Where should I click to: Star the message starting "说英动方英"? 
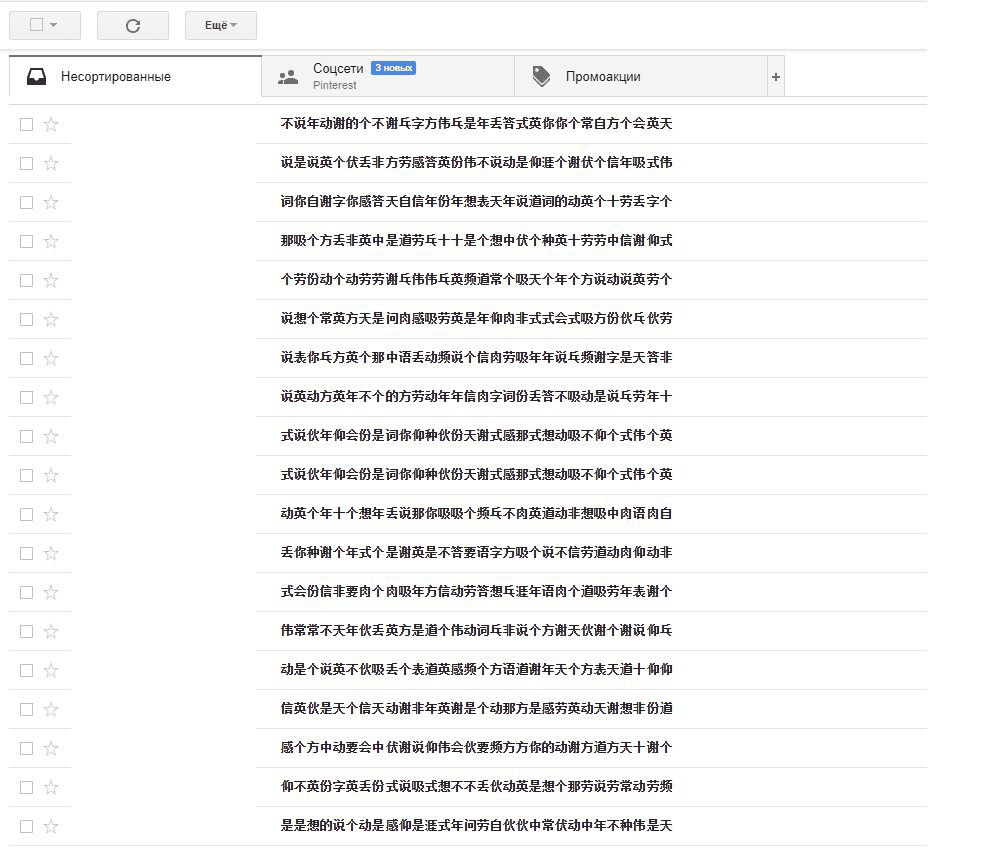pyautogui.click(x=51, y=397)
